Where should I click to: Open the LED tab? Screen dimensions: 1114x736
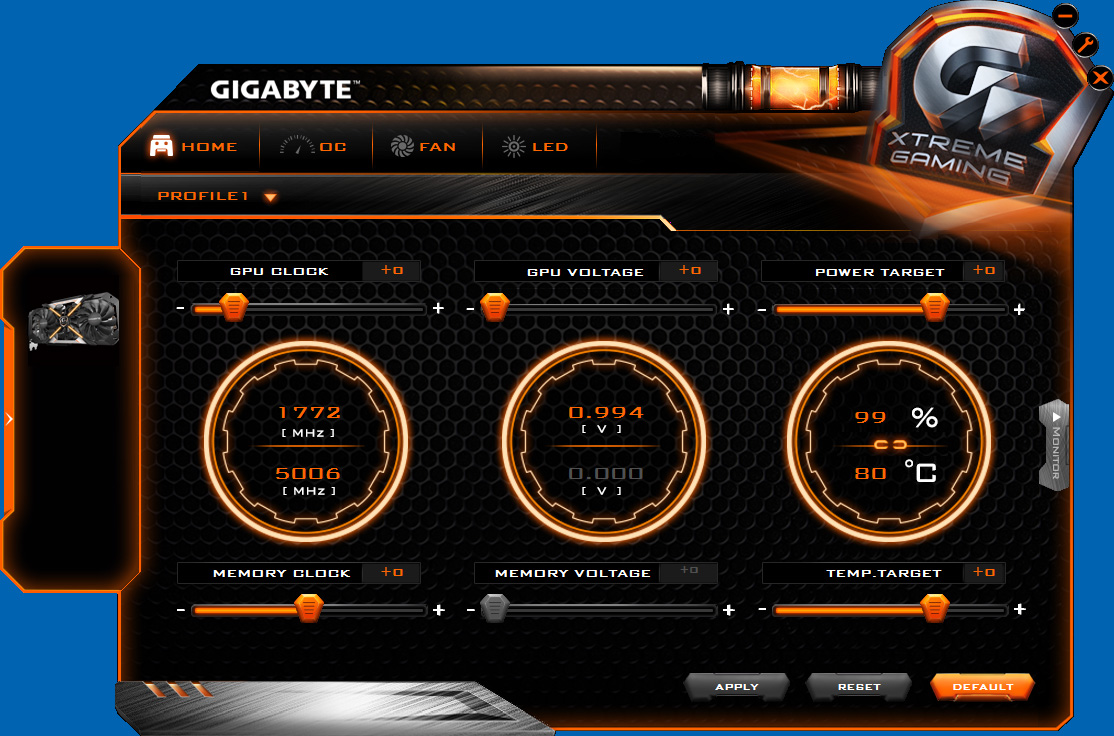[535, 146]
